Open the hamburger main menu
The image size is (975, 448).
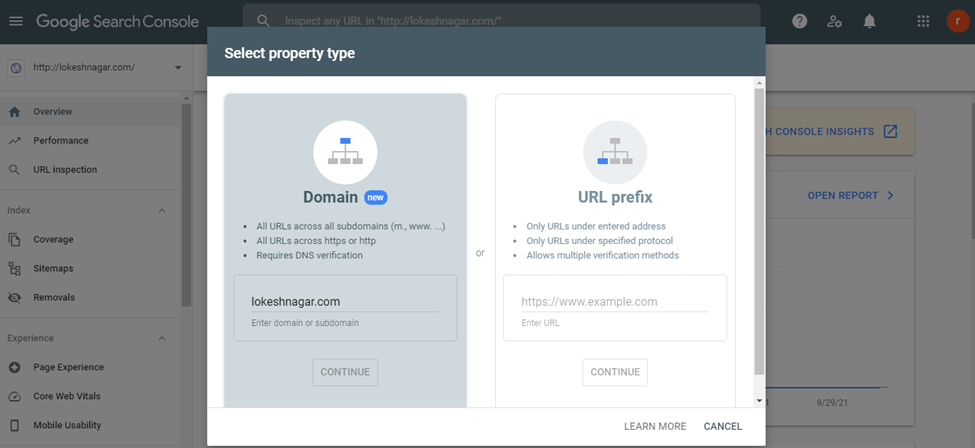tap(16, 21)
